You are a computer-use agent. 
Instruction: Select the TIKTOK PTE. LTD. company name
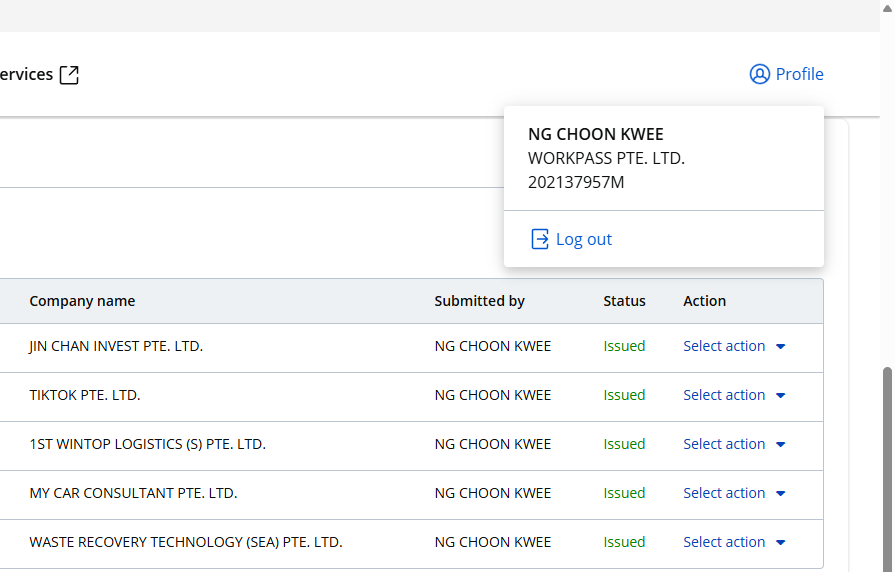tap(85, 395)
